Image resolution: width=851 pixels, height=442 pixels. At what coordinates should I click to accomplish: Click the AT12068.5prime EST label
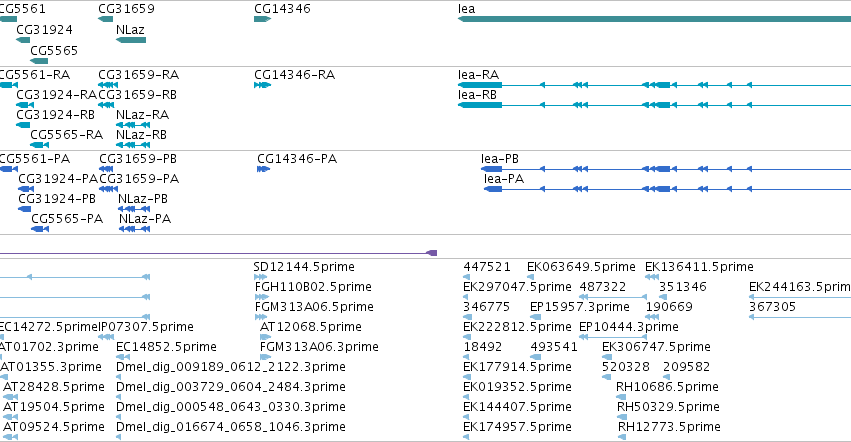pyautogui.click(x=311, y=327)
